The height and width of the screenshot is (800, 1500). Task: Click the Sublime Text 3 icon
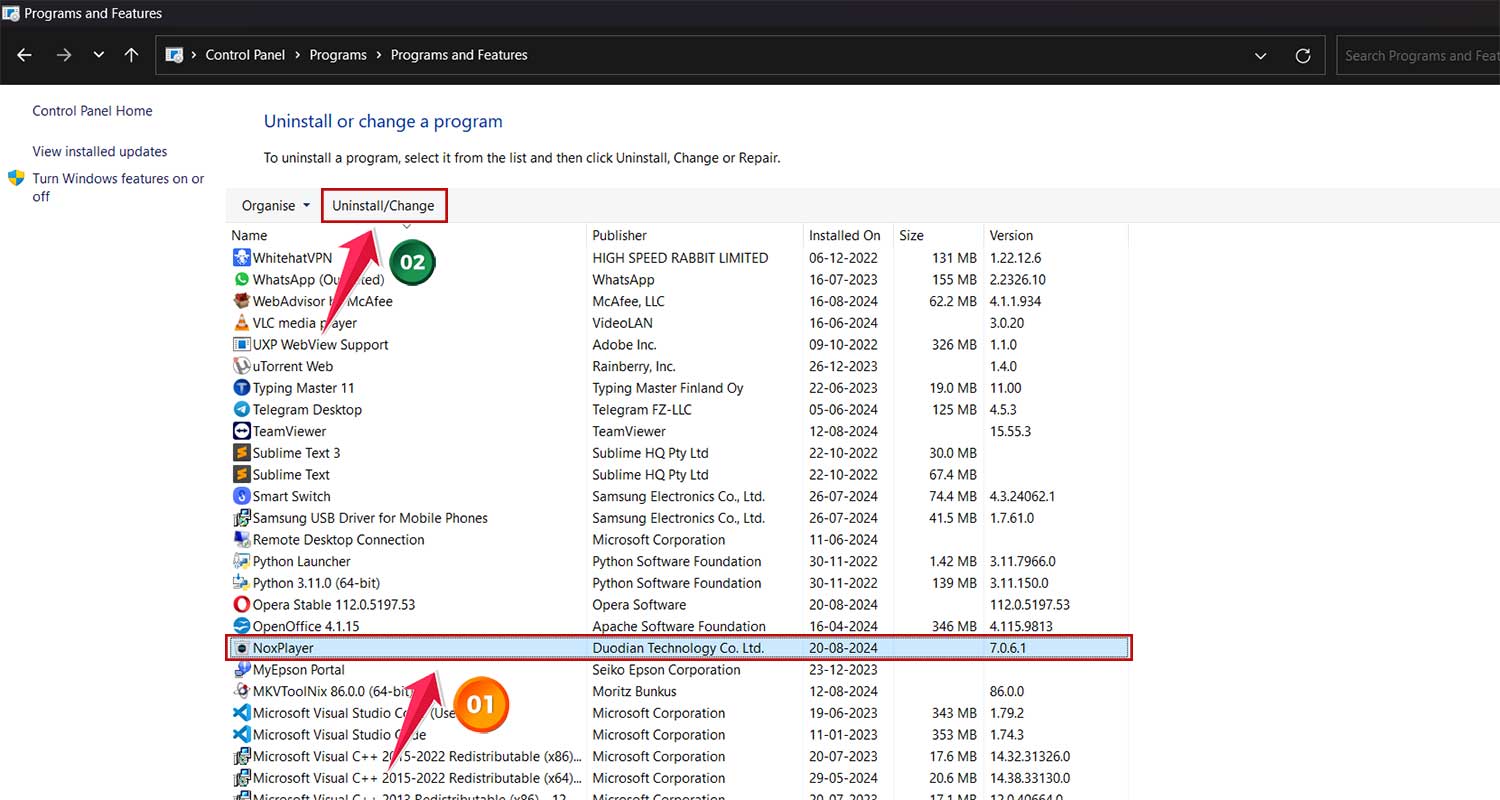(x=241, y=452)
